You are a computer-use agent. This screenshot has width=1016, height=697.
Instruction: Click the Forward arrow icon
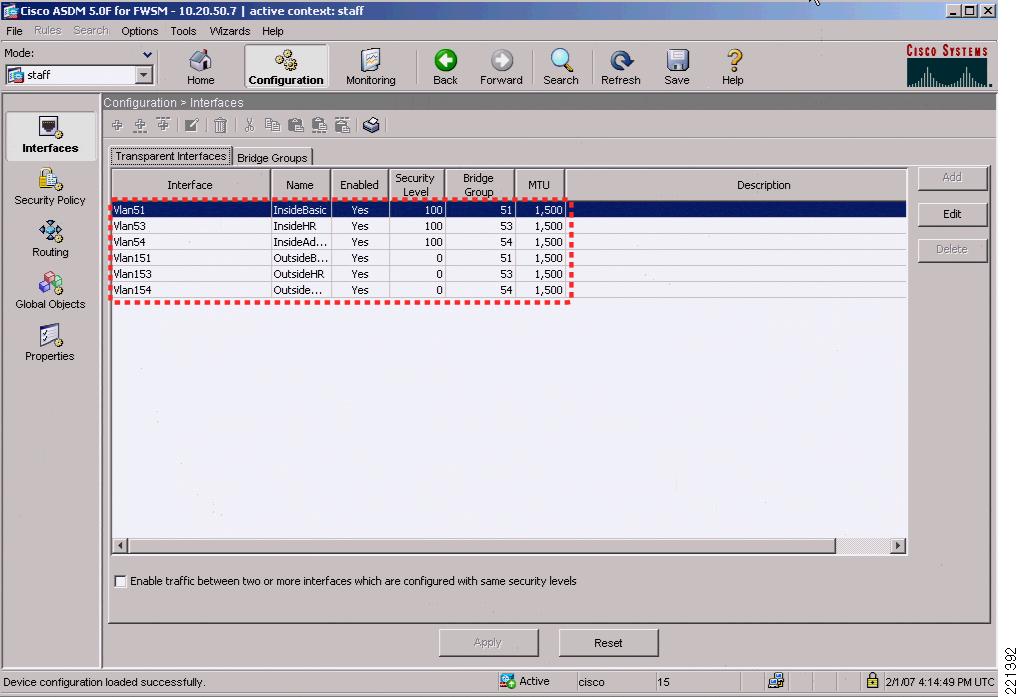[501, 60]
